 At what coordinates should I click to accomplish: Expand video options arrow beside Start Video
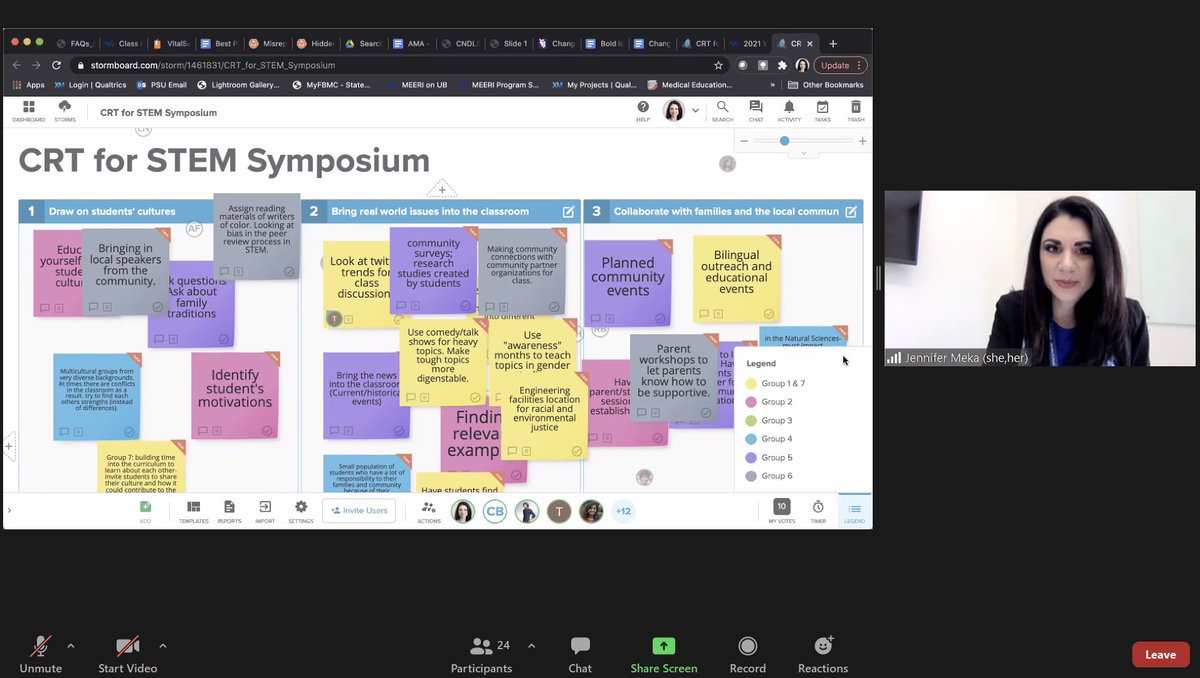point(163,644)
